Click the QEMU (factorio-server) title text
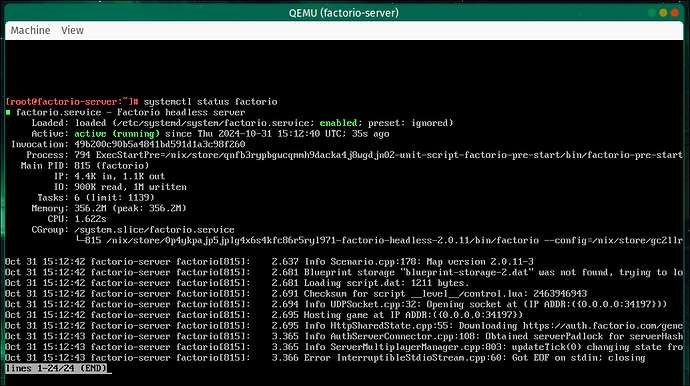690x386 pixels. [344, 13]
